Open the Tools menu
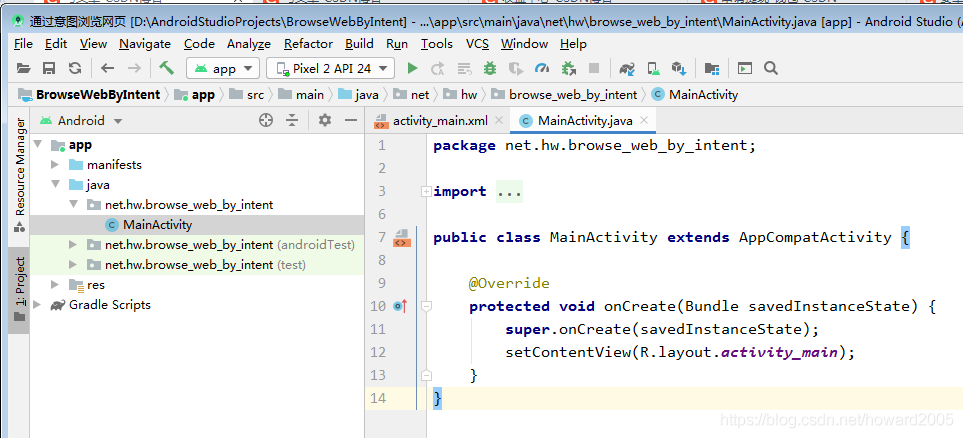Screen dimensions: 963x438 coord(437,44)
